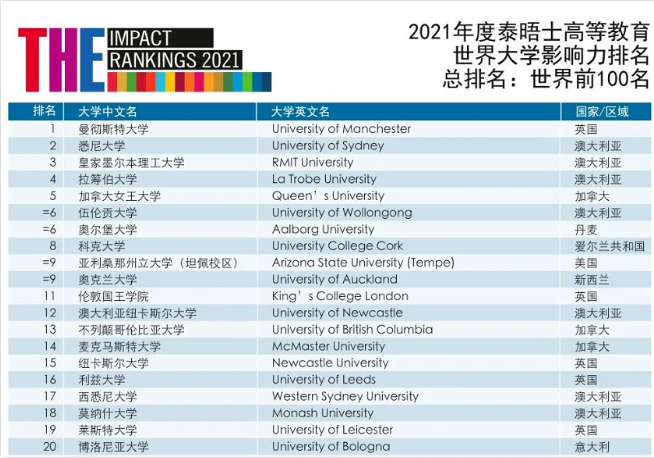Click the University of Sydney entry

pyautogui.click(x=328, y=146)
